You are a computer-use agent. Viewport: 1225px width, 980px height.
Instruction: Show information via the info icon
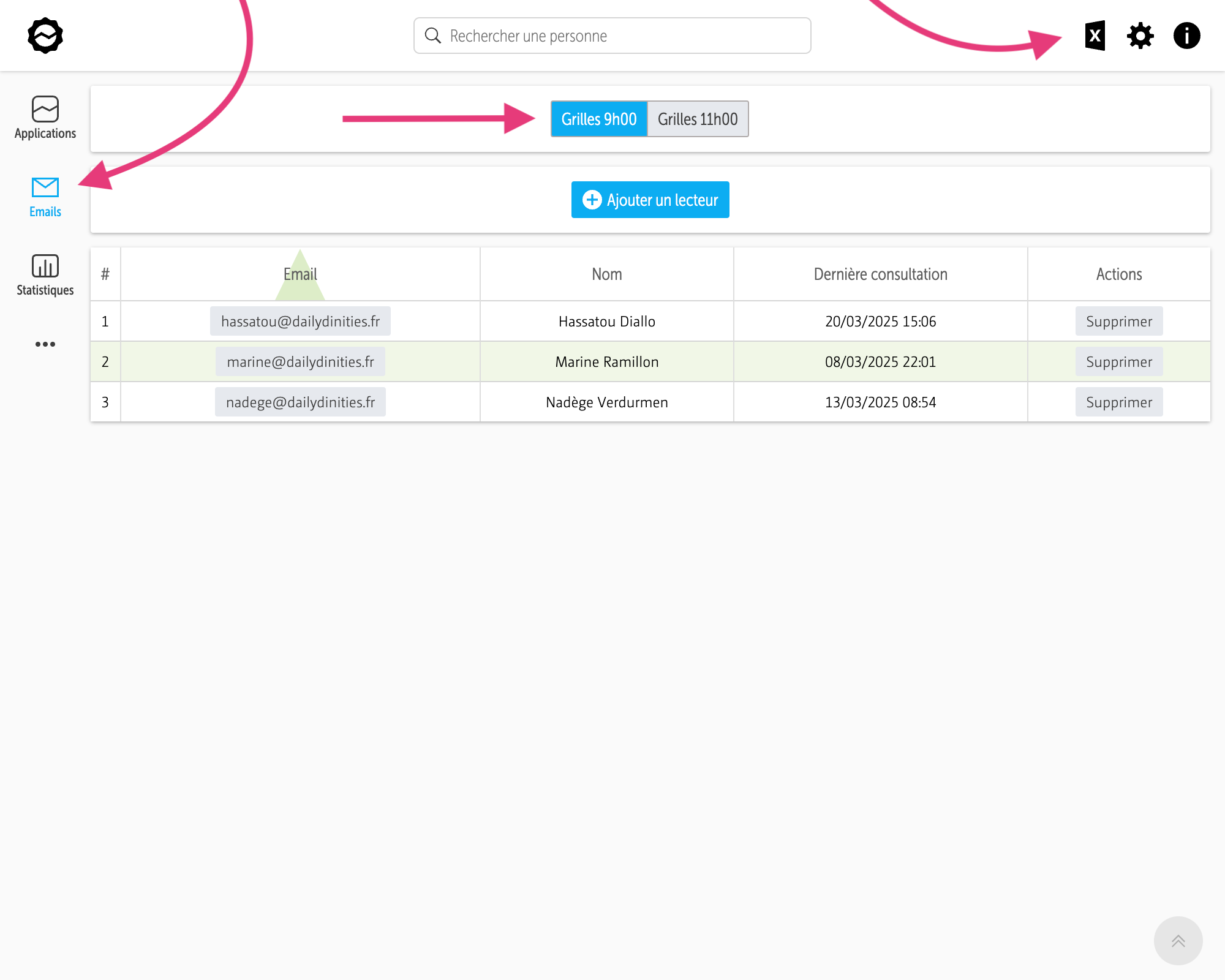pyautogui.click(x=1186, y=36)
